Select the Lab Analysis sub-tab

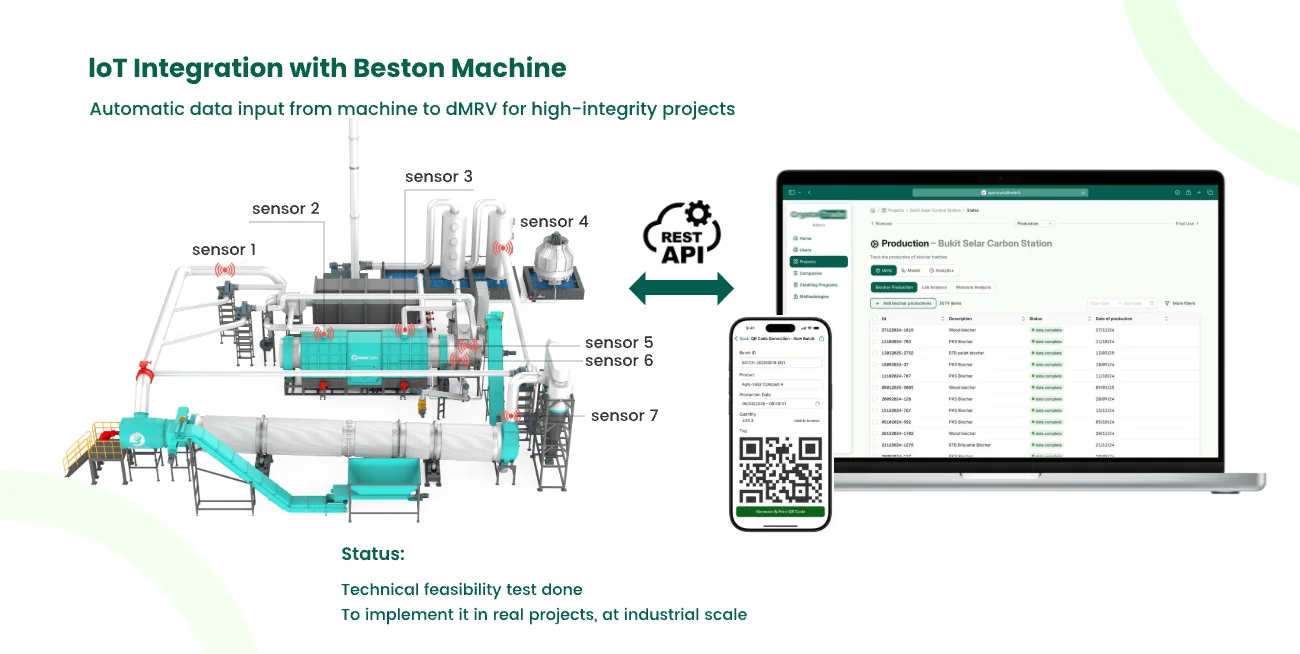934,287
